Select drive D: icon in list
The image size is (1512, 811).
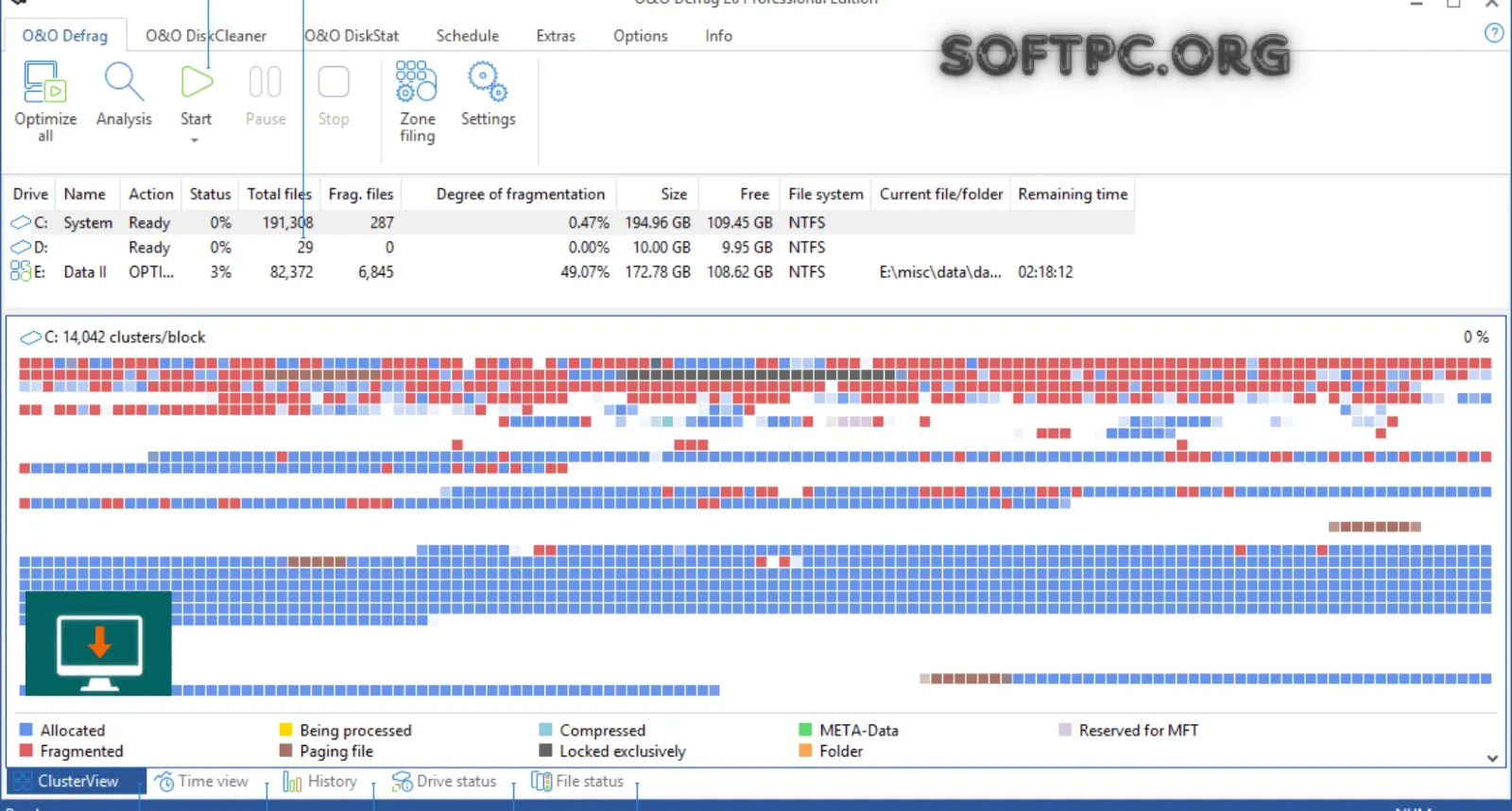click(21, 248)
